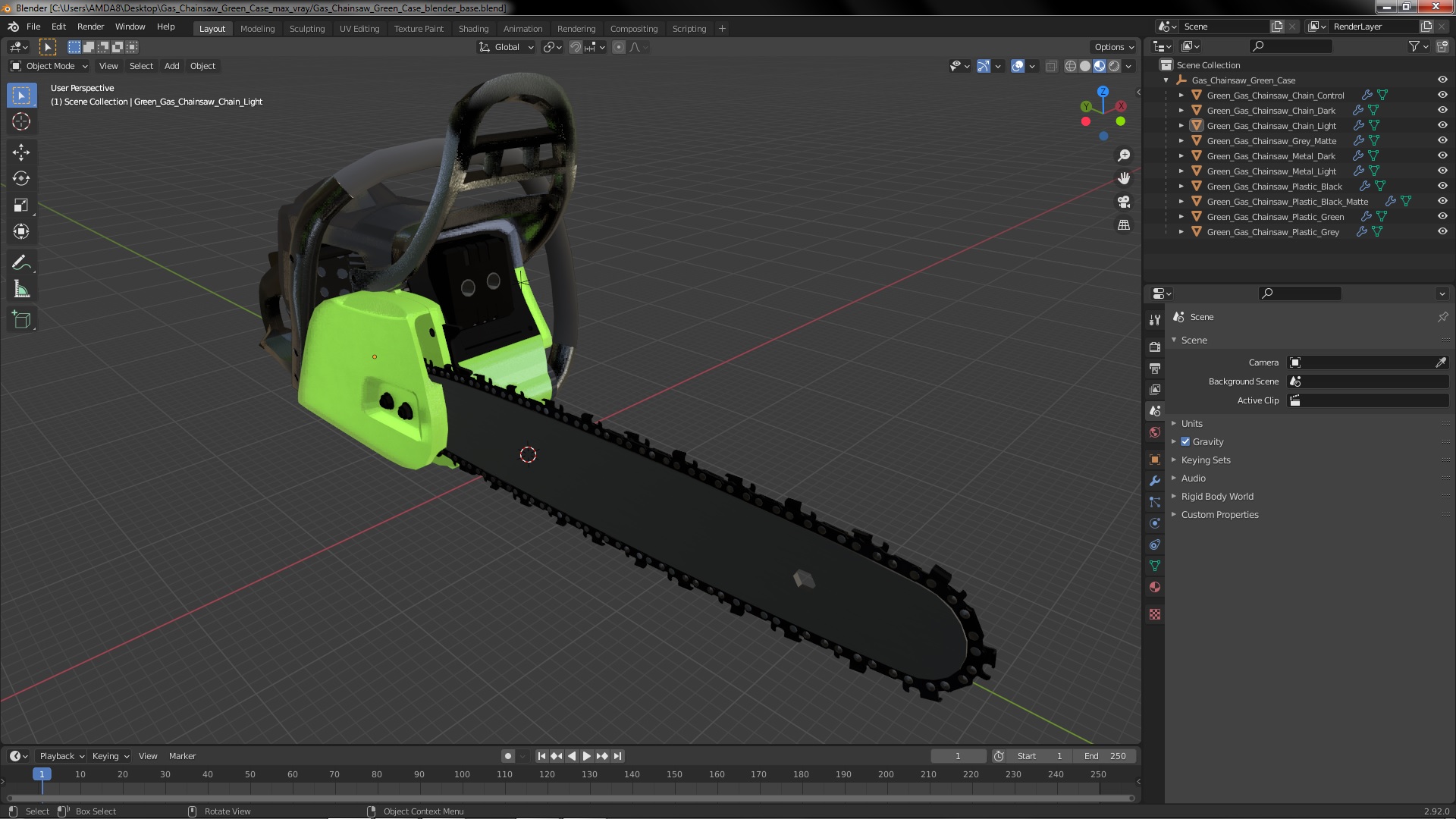This screenshot has width=1456, height=819.
Task: Hide the Gas_Chainsaw_Green_Case collection
Action: pos(1442,80)
